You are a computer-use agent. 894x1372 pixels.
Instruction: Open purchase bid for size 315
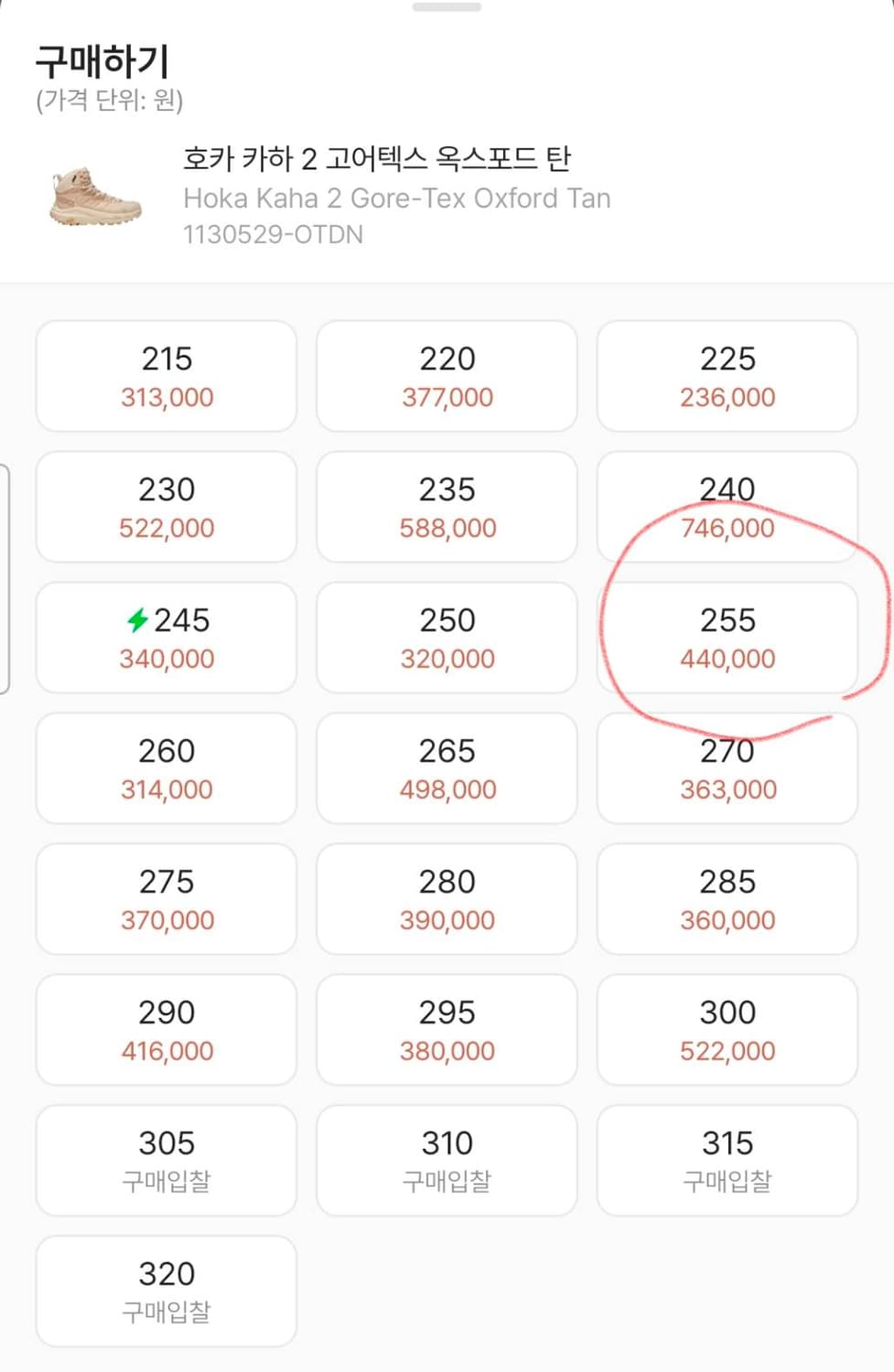pos(727,1162)
